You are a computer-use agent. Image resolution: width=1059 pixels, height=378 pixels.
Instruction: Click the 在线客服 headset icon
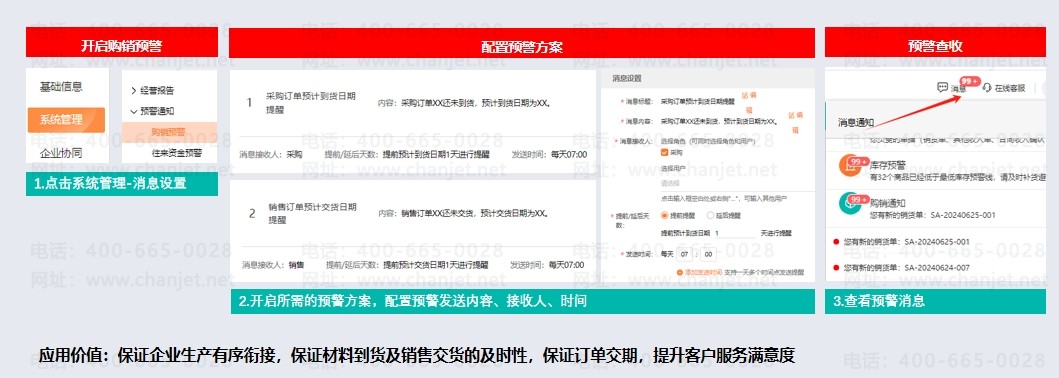point(986,88)
